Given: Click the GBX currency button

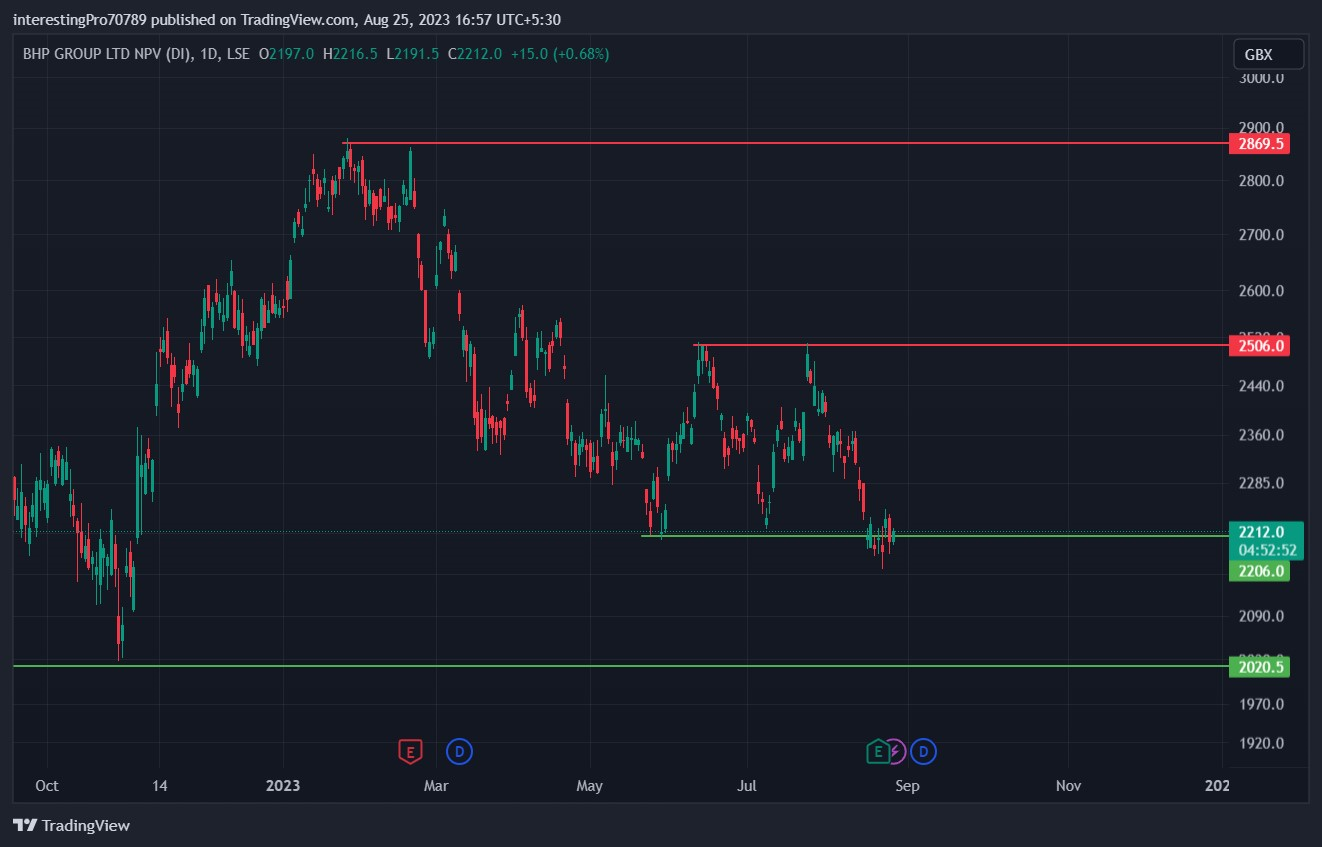Looking at the screenshot, I should tap(1268, 54).
